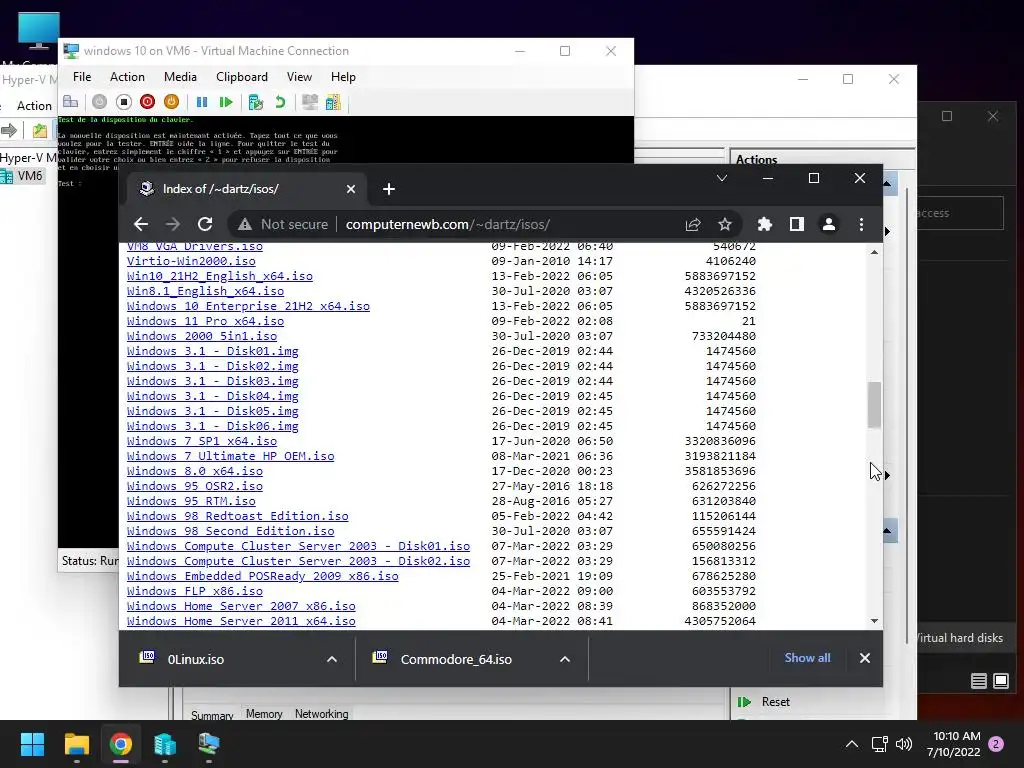This screenshot has height=768, width=1024.
Task: Click the Networking tab in Hyper-V Manager
Action: pos(321,714)
